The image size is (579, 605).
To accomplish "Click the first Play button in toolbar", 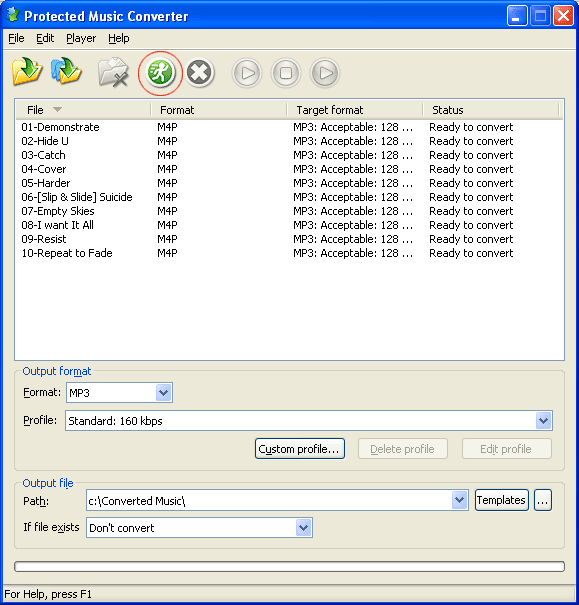I will 247,73.
